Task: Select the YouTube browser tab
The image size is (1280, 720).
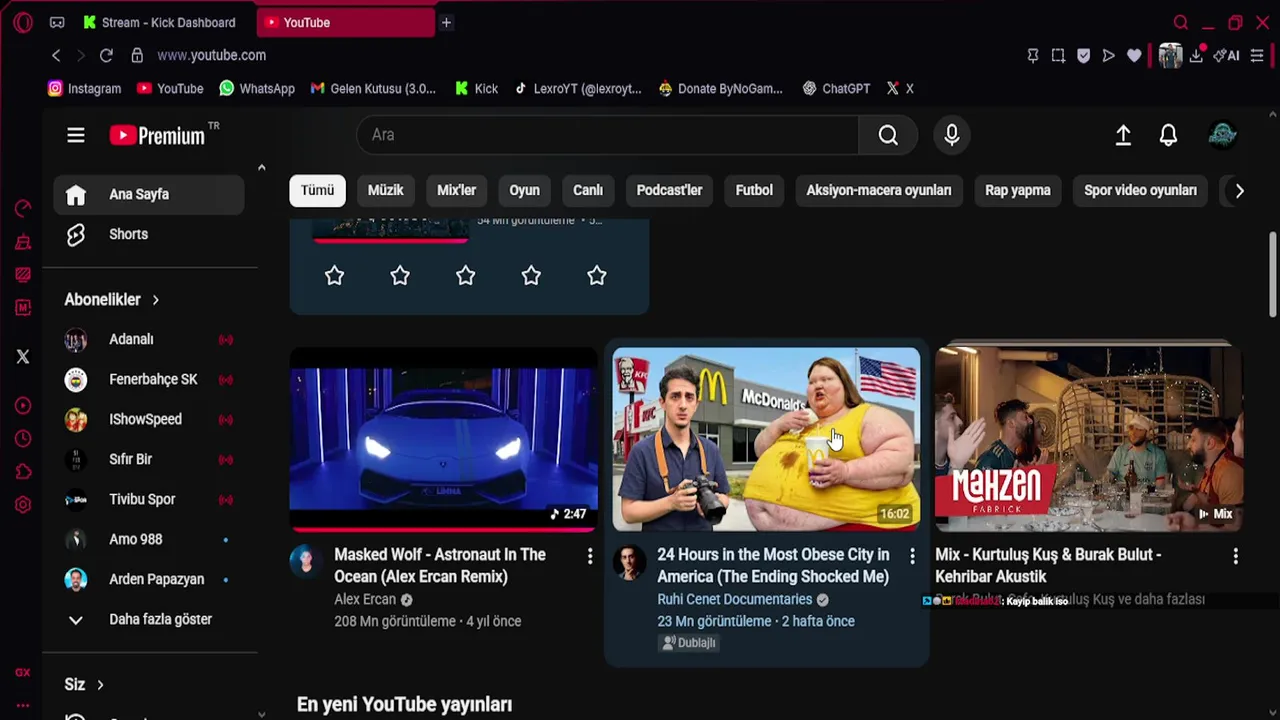Action: point(345,22)
